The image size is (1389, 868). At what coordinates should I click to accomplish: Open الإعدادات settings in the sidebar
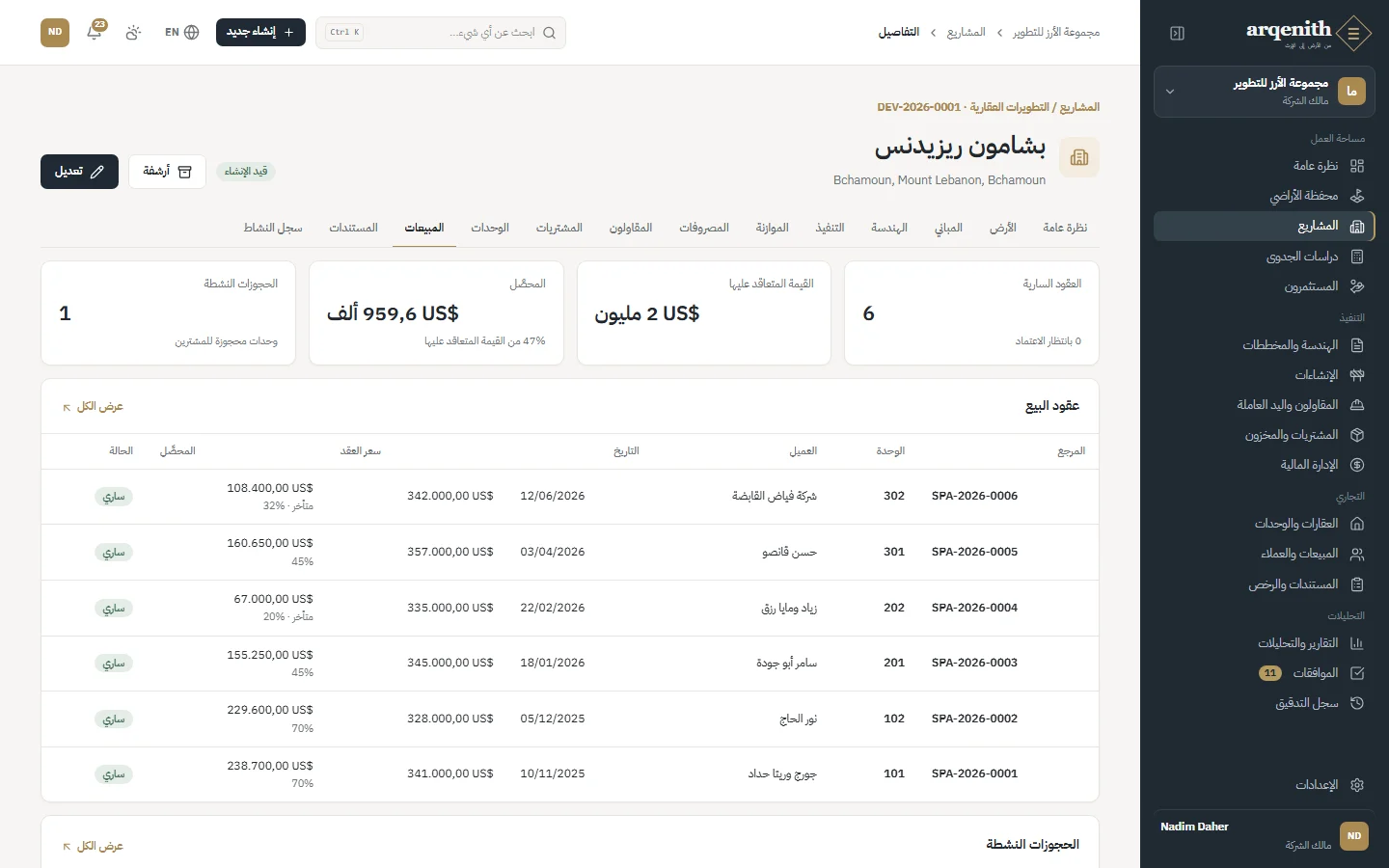click(1264, 785)
